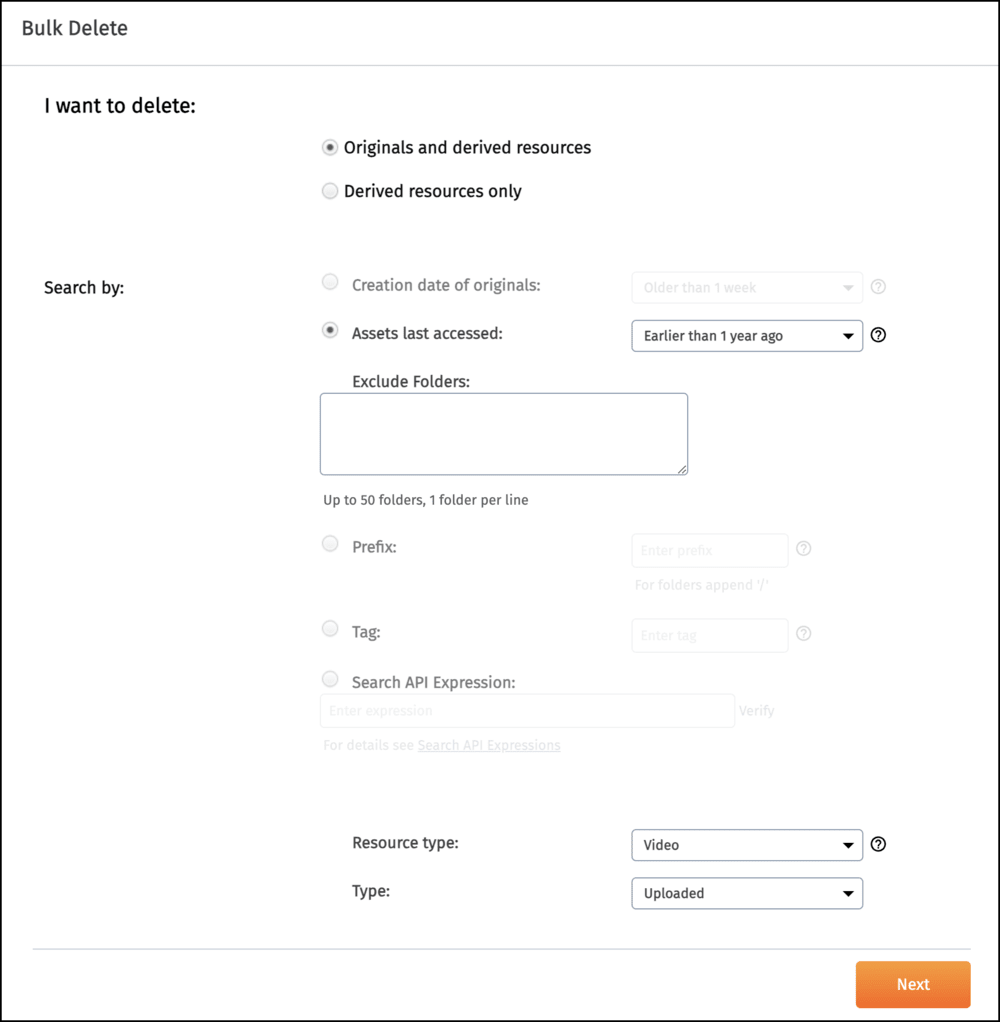Open the Resource type dropdown showing Video
Screen dimensions: 1000x1022
coord(746,844)
